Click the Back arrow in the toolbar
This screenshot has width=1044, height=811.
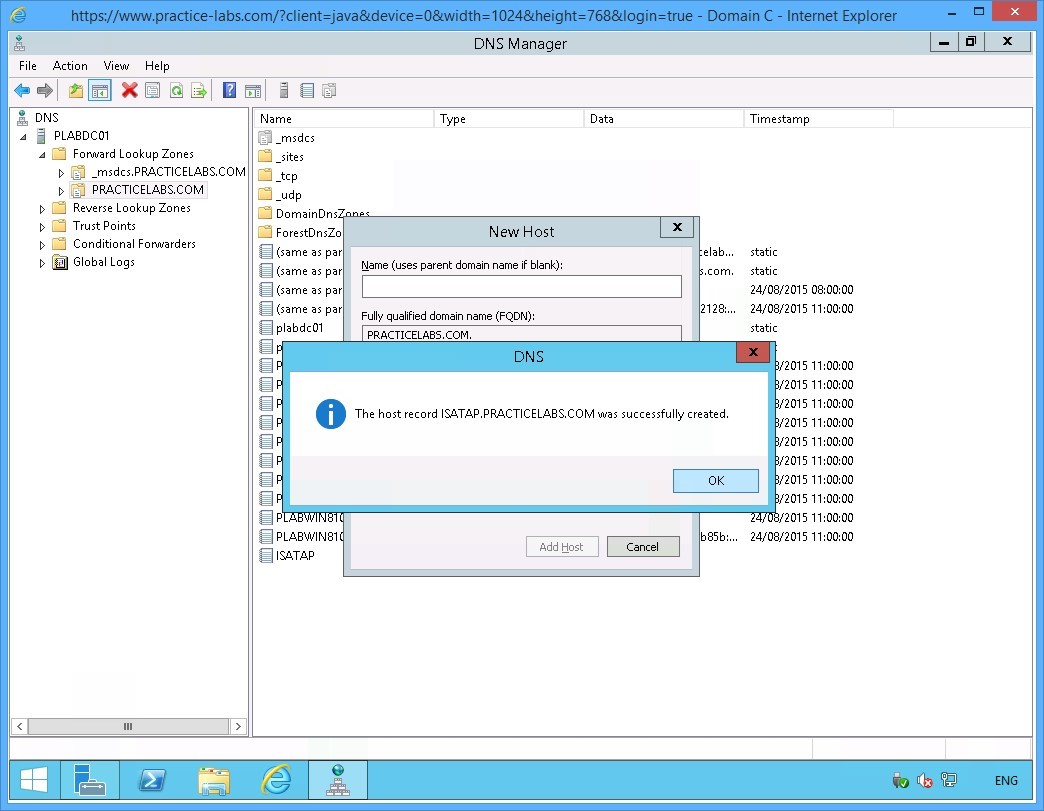[x=21, y=91]
